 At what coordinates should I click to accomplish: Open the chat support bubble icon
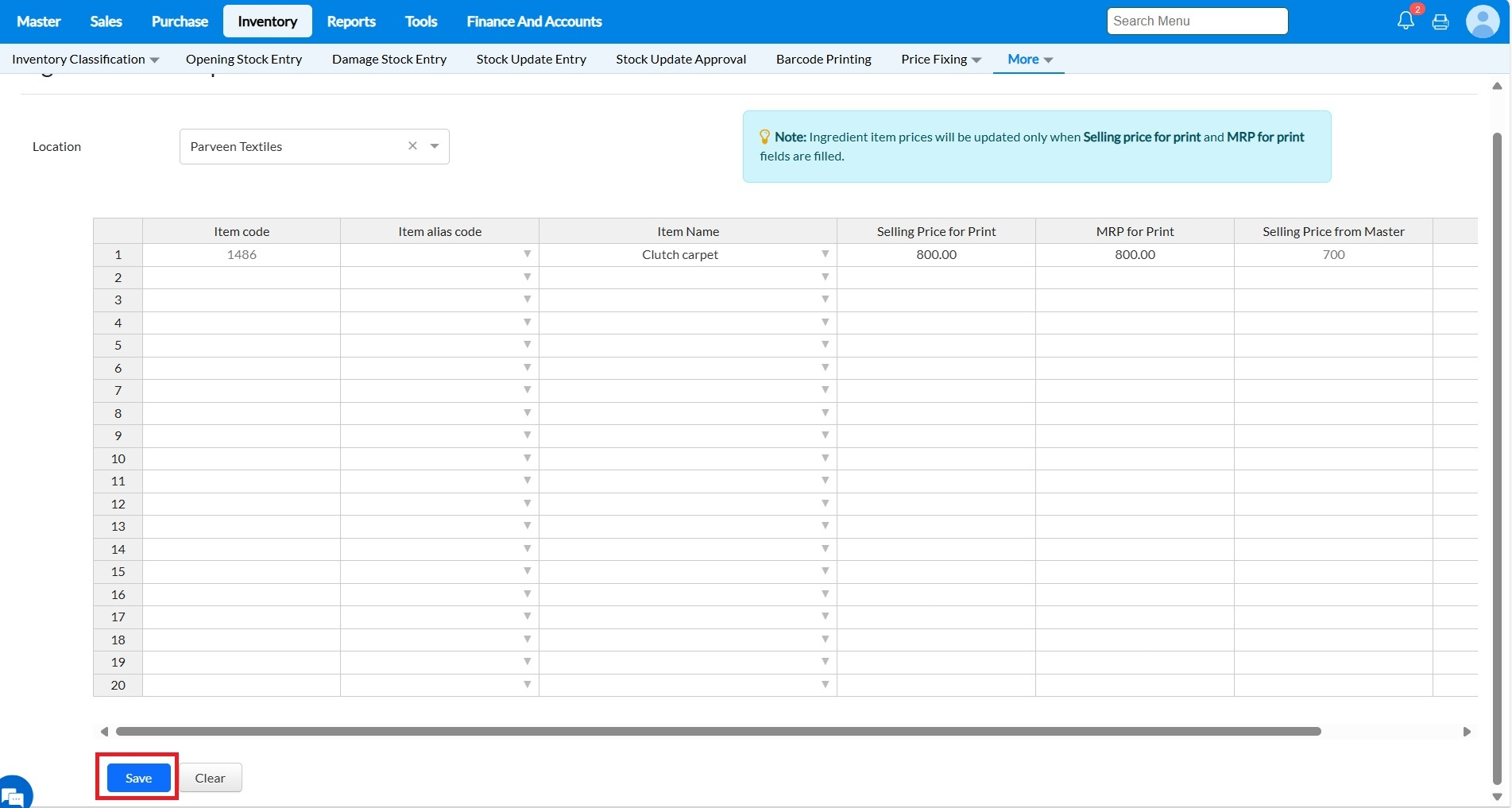tap(14, 794)
